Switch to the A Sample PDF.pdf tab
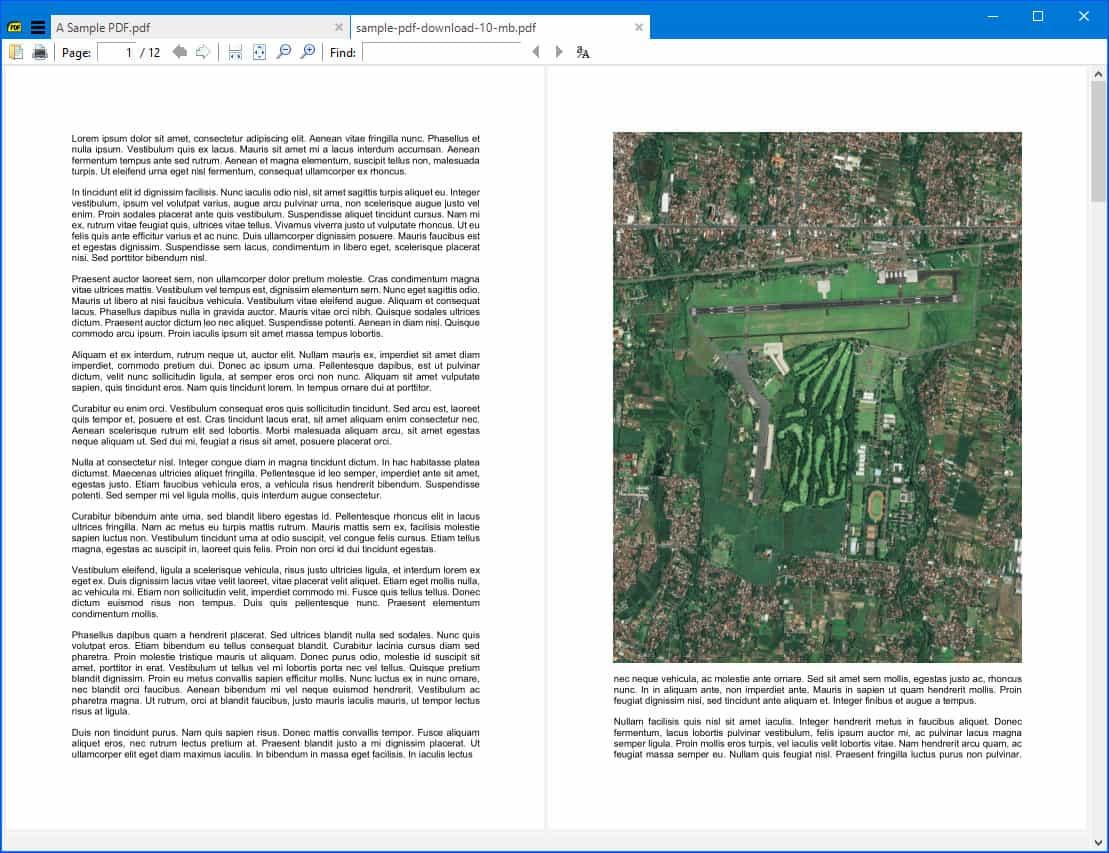1109x853 pixels. 199,28
